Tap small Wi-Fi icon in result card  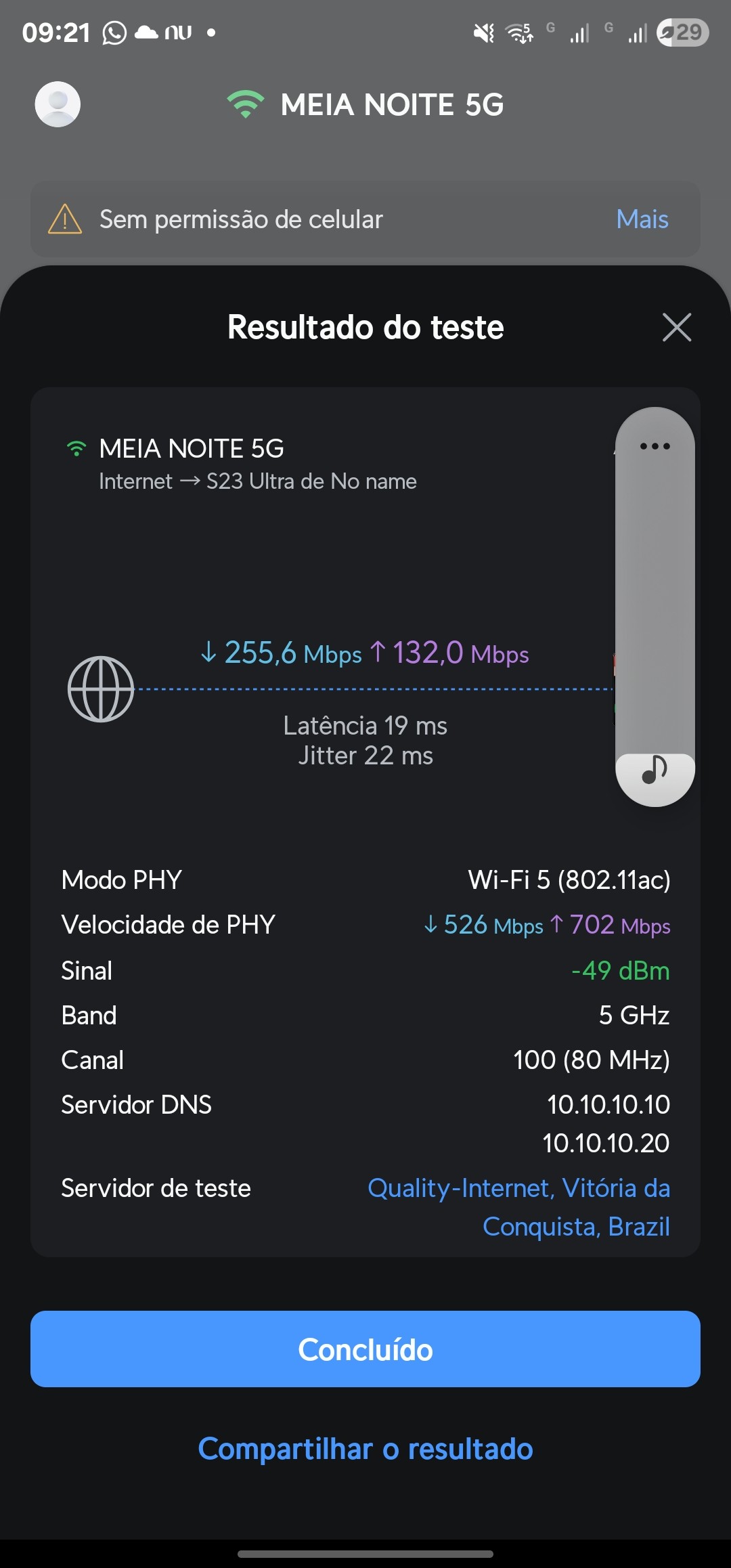pos(77,449)
